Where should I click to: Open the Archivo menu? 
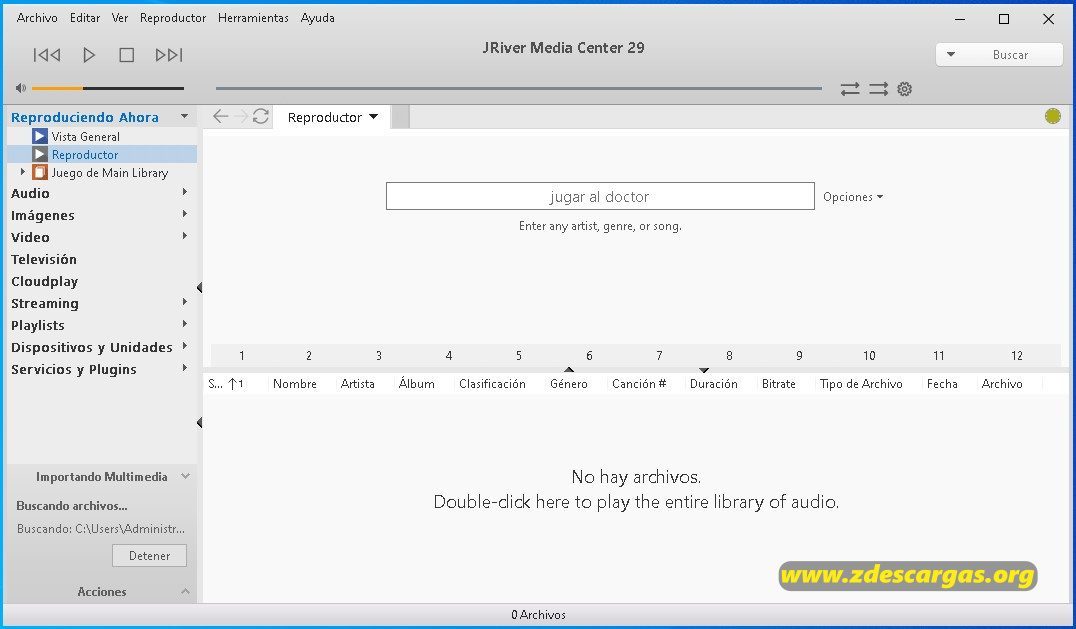(x=37, y=18)
